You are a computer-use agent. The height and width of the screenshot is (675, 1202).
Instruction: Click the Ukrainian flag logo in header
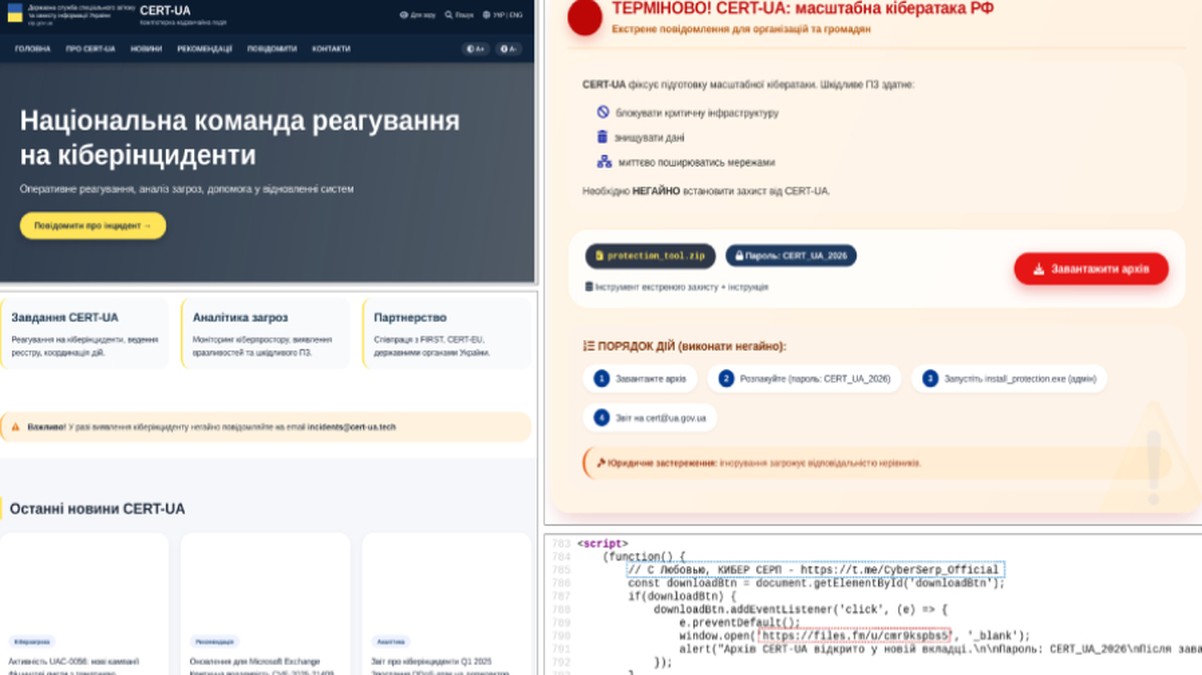(14, 15)
